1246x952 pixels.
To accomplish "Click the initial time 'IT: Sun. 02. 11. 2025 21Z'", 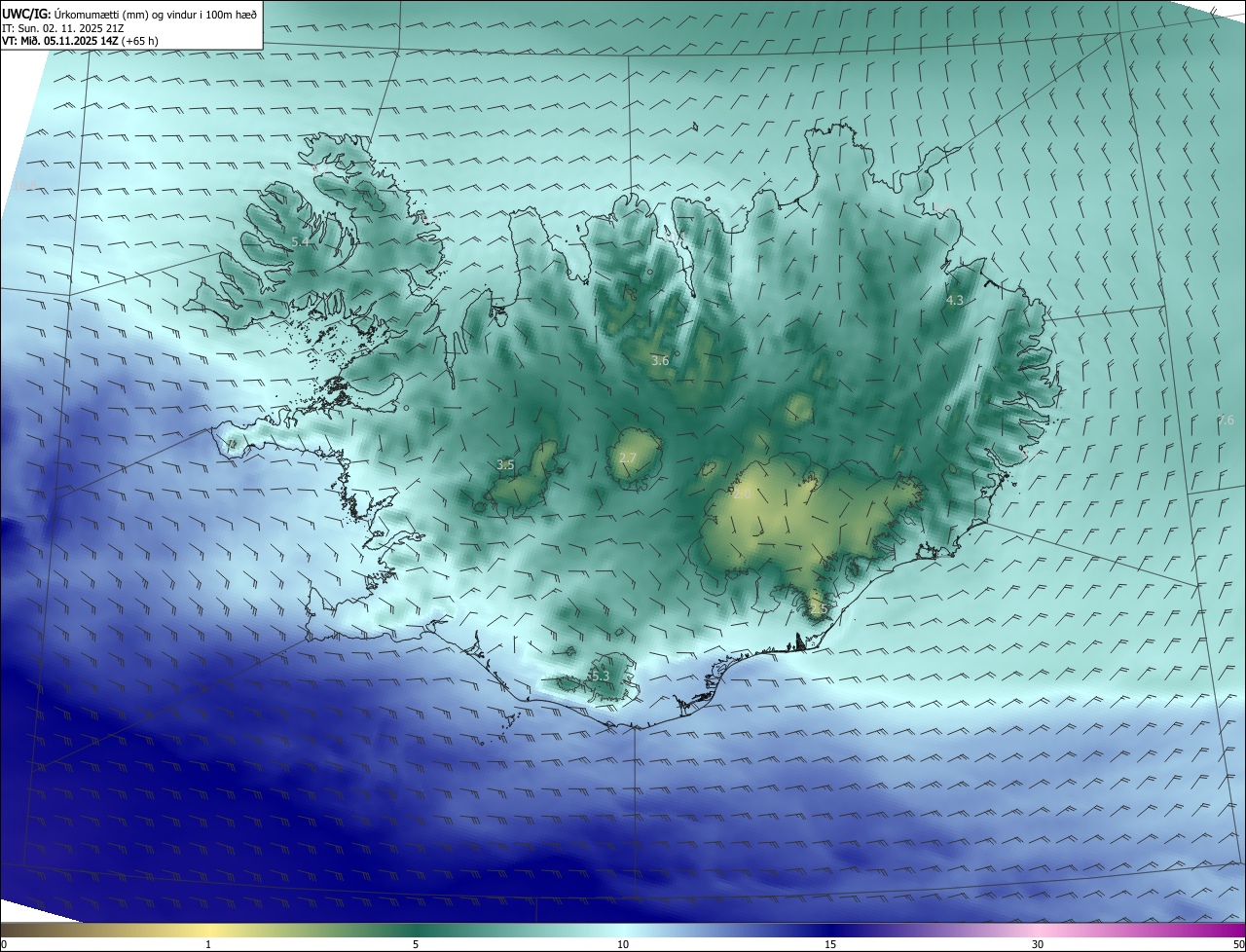I will (x=63, y=28).
